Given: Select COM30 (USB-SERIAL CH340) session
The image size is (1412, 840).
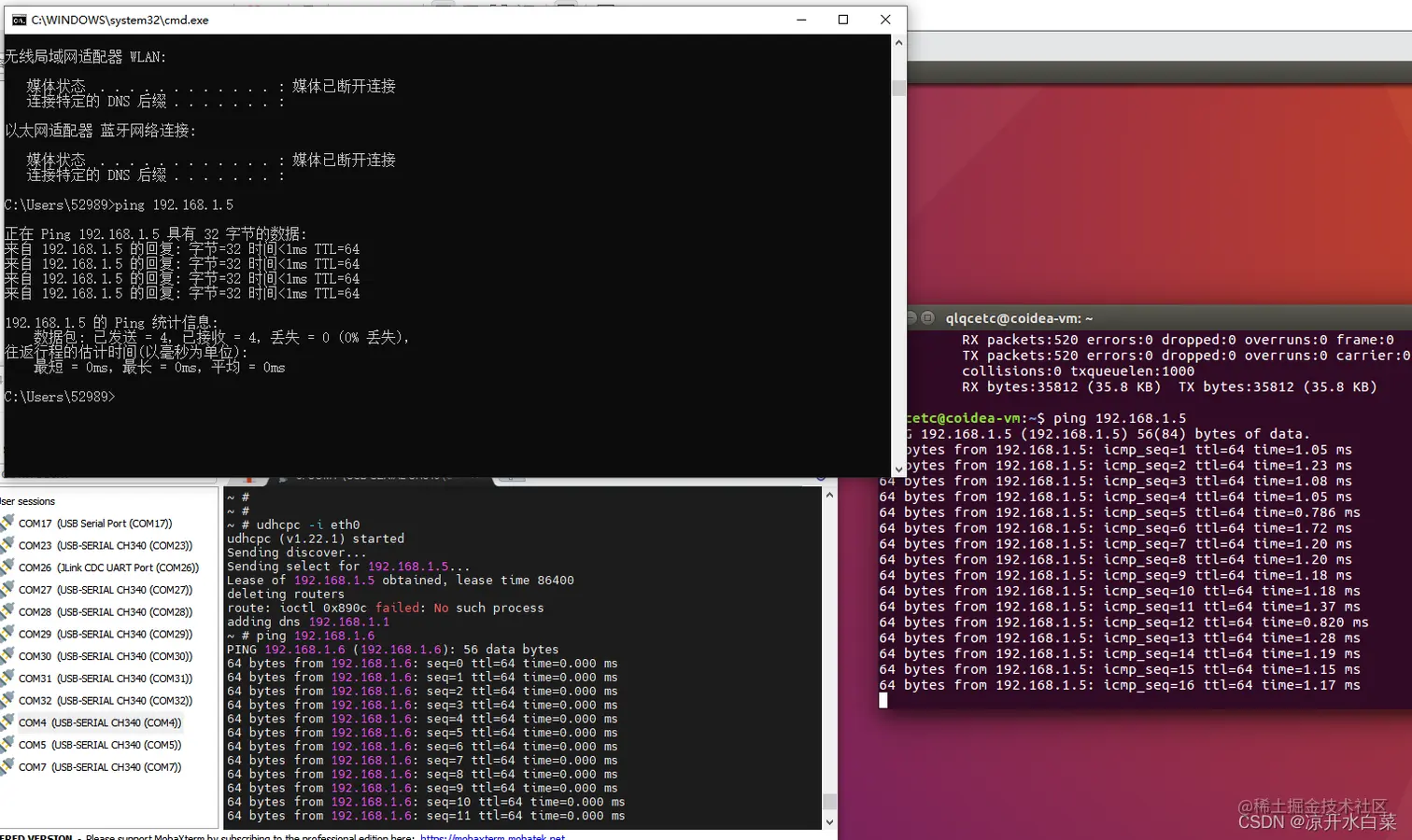Looking at the screenshot, I should click(x=105, y=656).
